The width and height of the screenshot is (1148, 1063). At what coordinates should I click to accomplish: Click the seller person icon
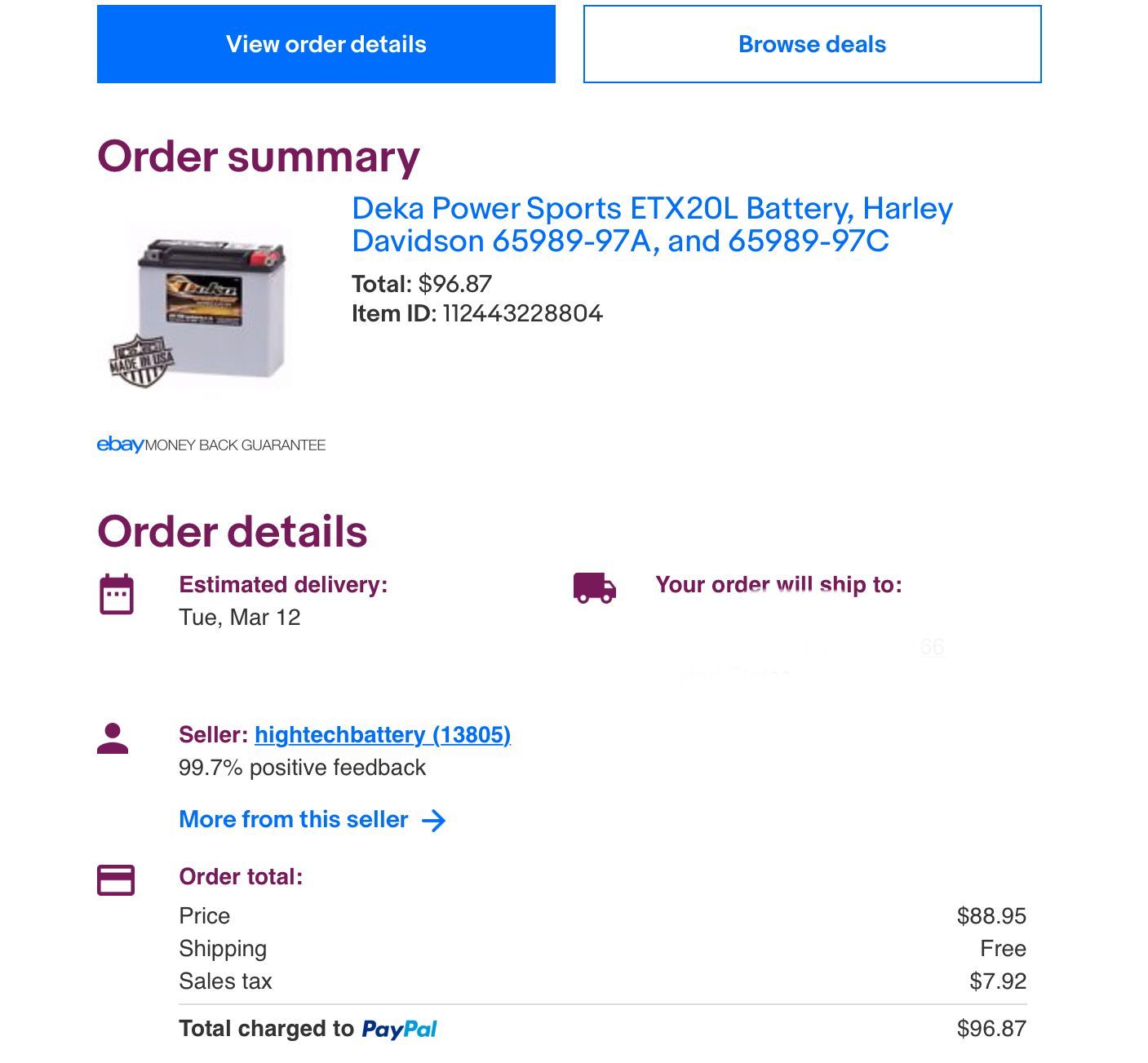(x=113, y=738)
